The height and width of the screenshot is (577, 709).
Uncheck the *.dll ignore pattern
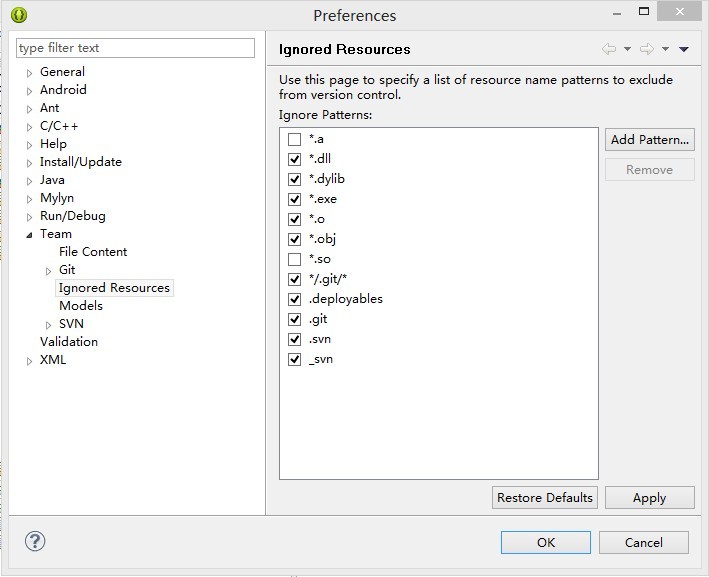(294, 159)
